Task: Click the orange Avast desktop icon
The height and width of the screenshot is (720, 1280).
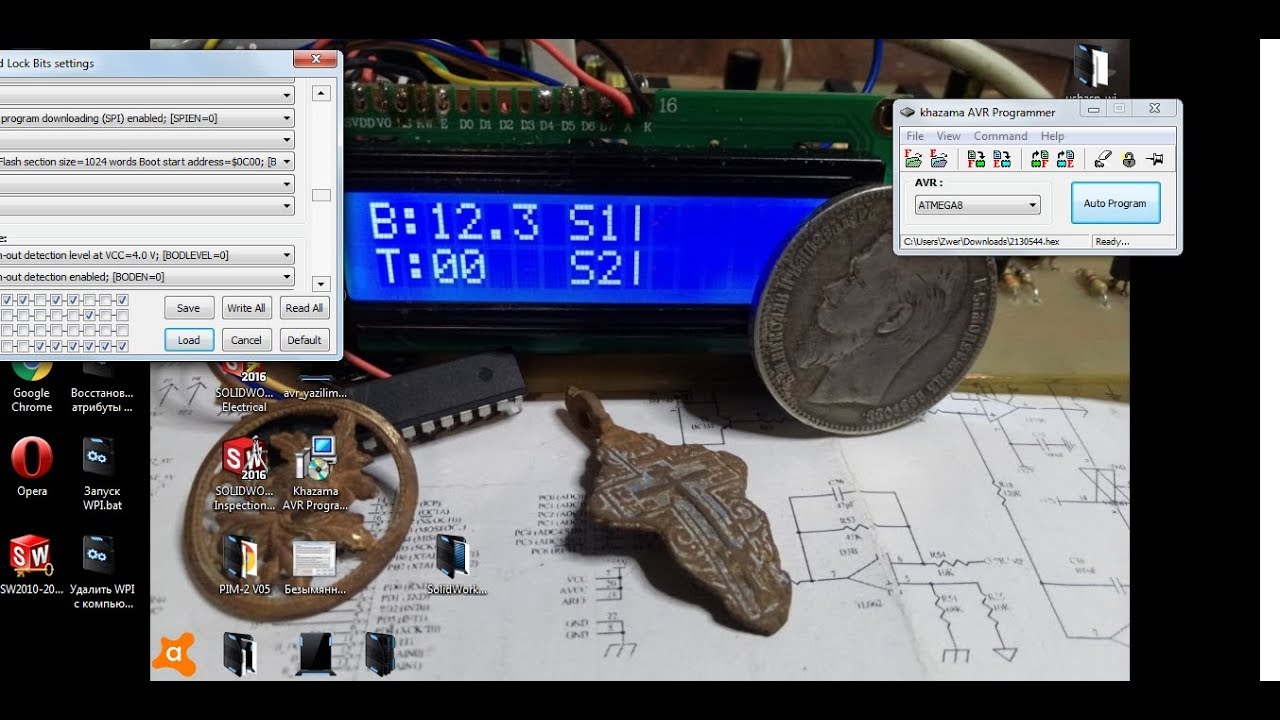Action: point(174,654)
